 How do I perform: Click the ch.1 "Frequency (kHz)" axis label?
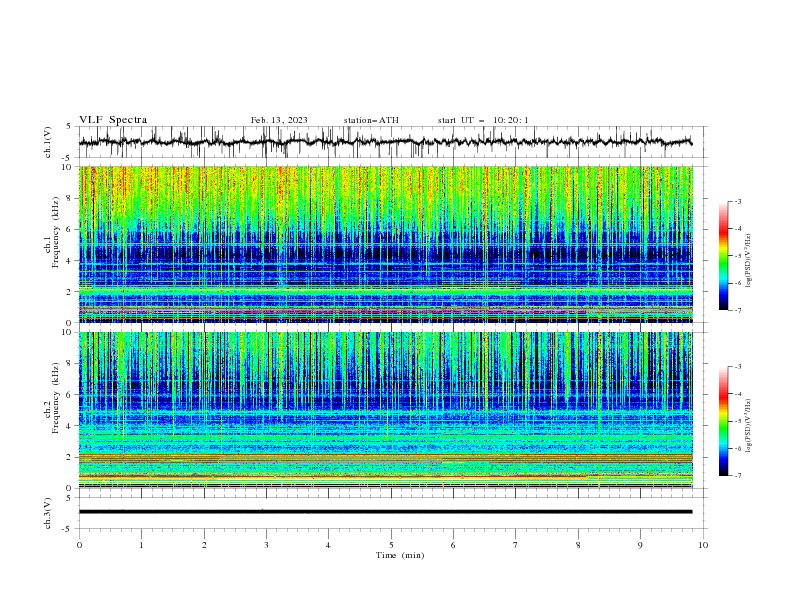point(56,230)
